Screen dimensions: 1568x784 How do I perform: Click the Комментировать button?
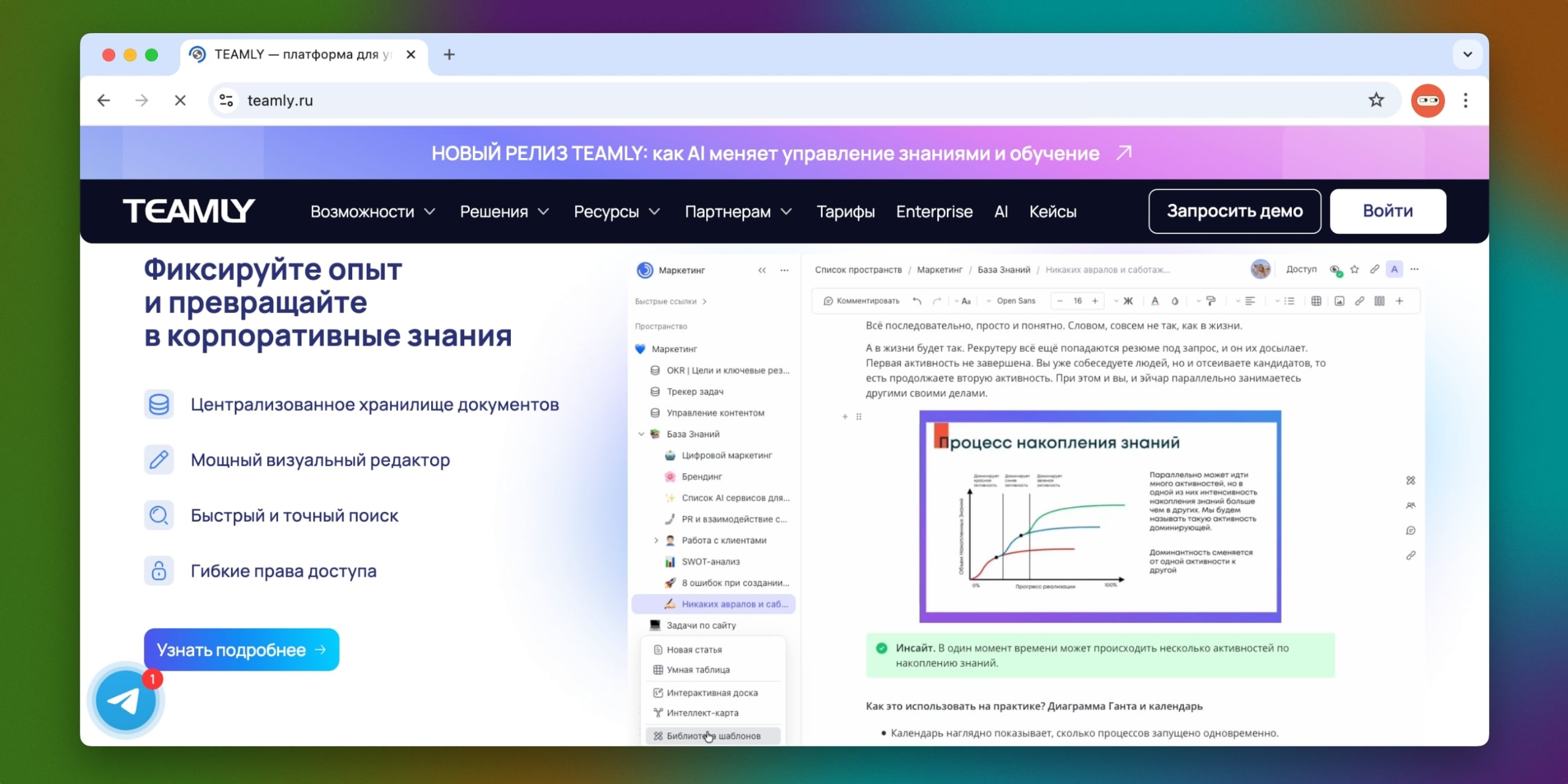(x=861, y=301)
